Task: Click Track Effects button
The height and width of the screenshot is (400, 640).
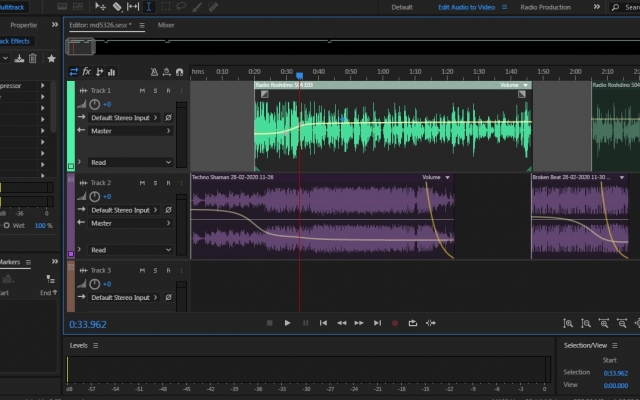Action: click(x=16, y=41)
